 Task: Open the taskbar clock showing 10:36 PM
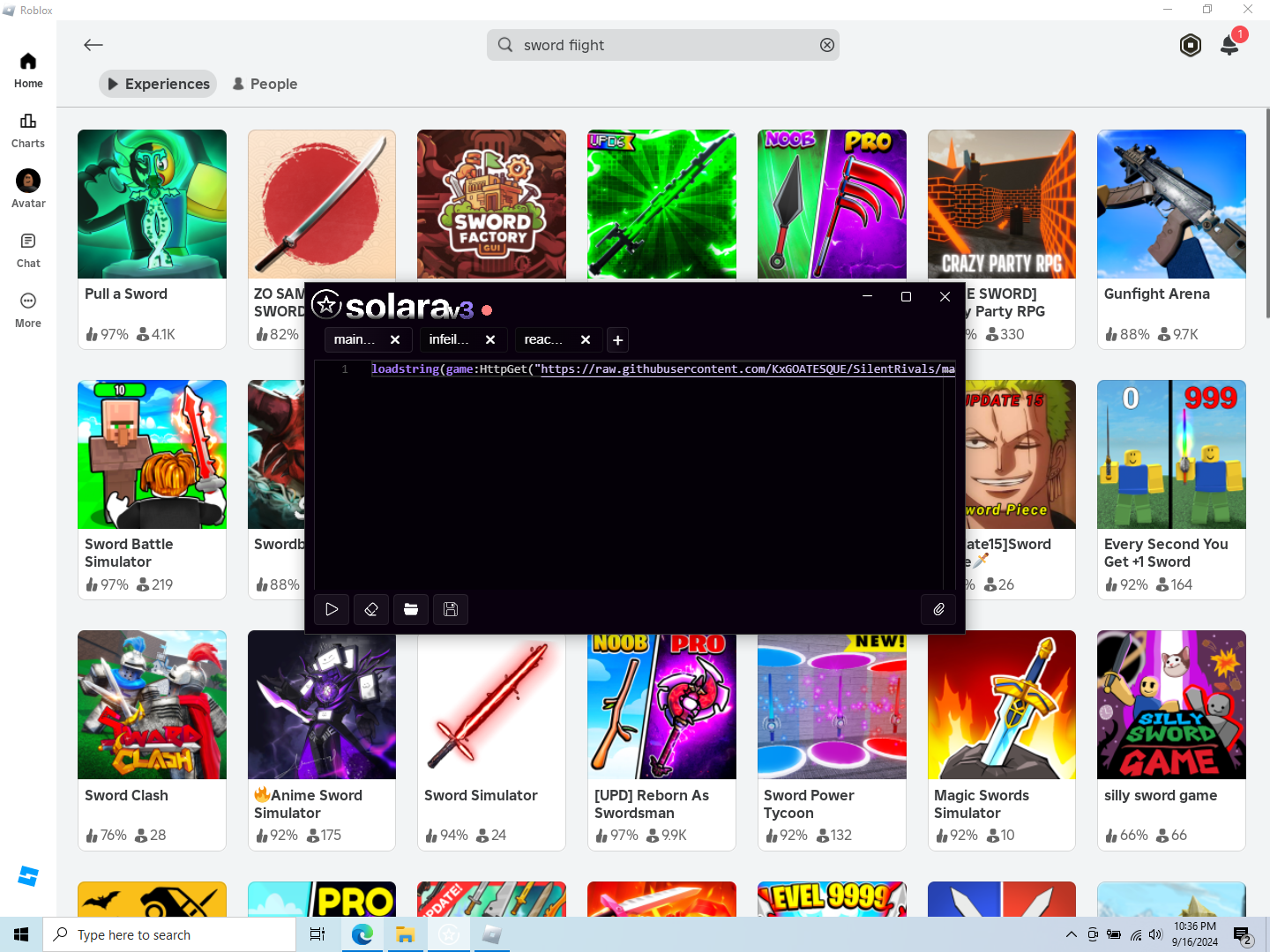(1195, 934)
